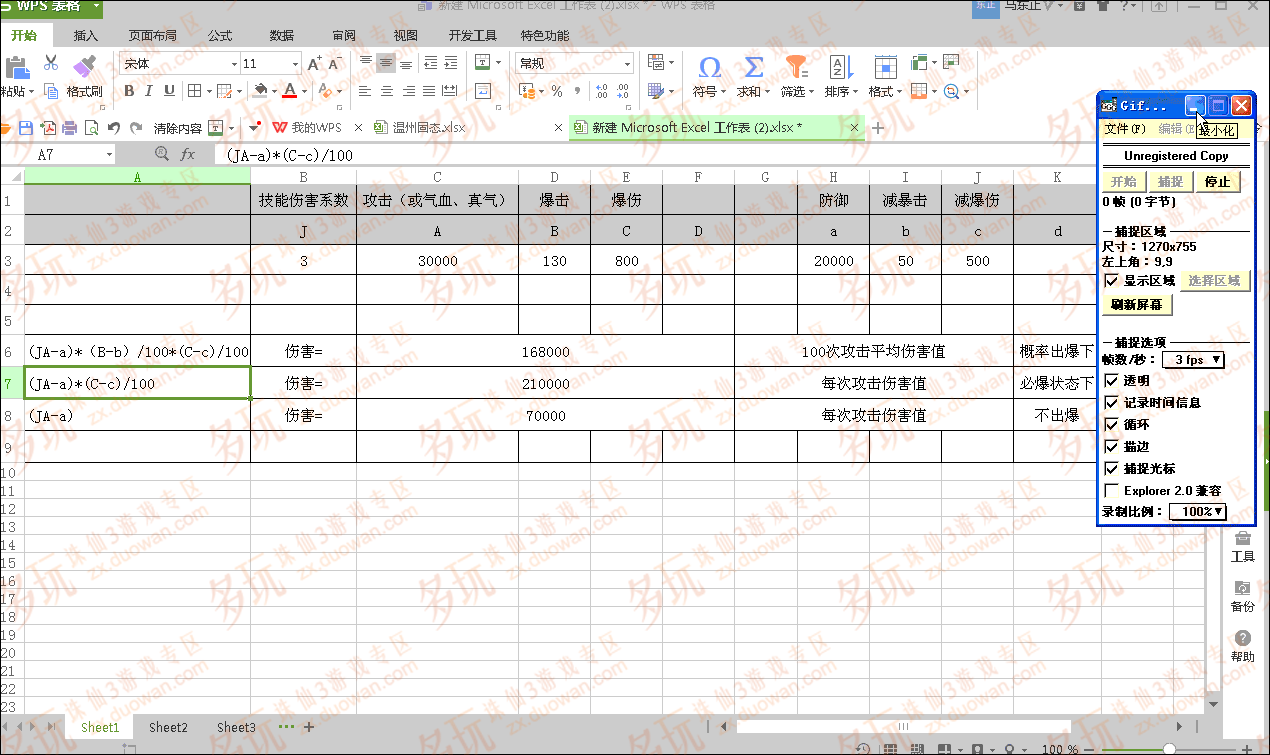The image size is (1270, 755).
Task: Close the 我的WPS tab
Action: tap(358, 128)
